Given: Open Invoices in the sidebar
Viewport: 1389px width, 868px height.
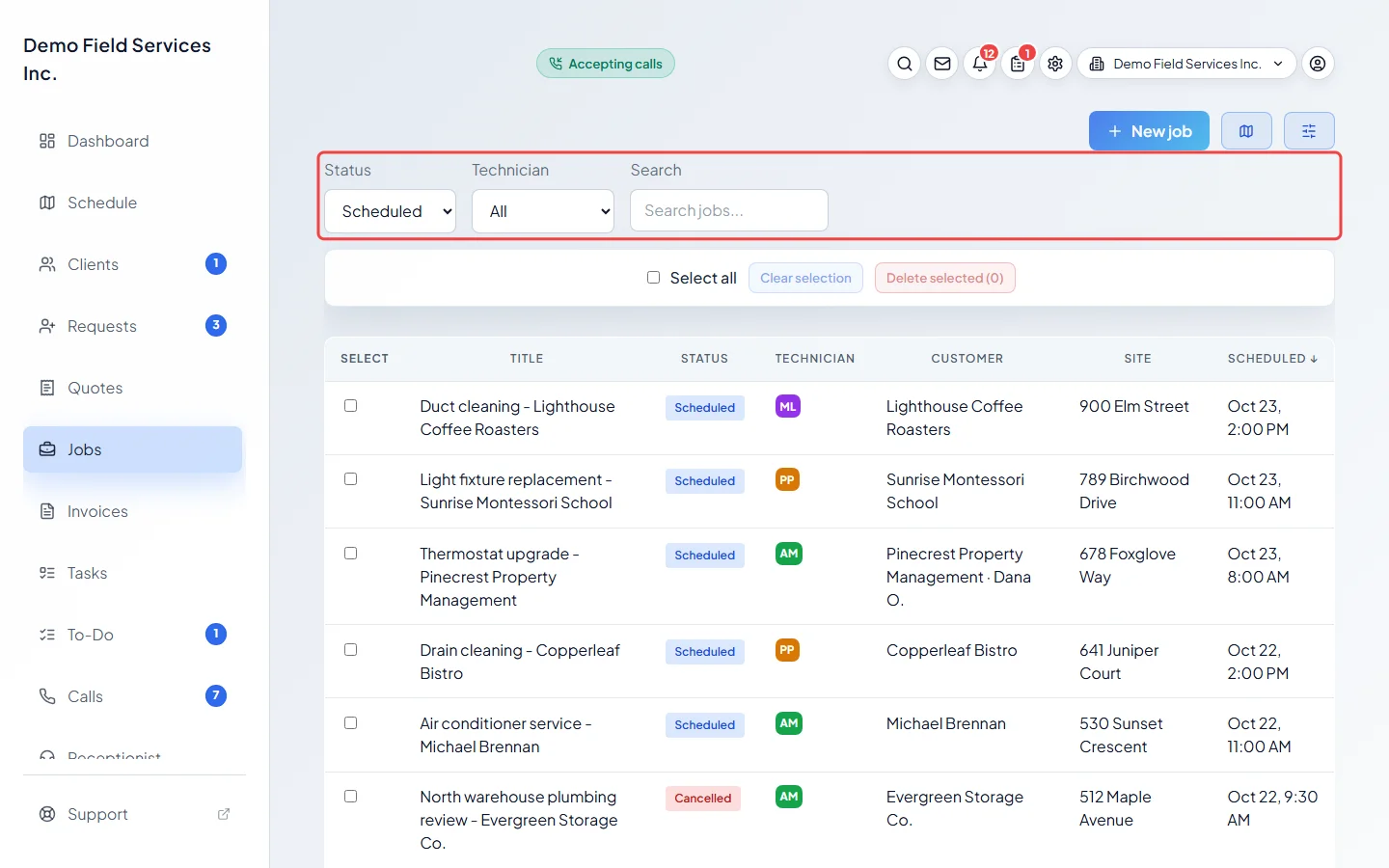Looking at the screenshot, I should click(133, 511).
